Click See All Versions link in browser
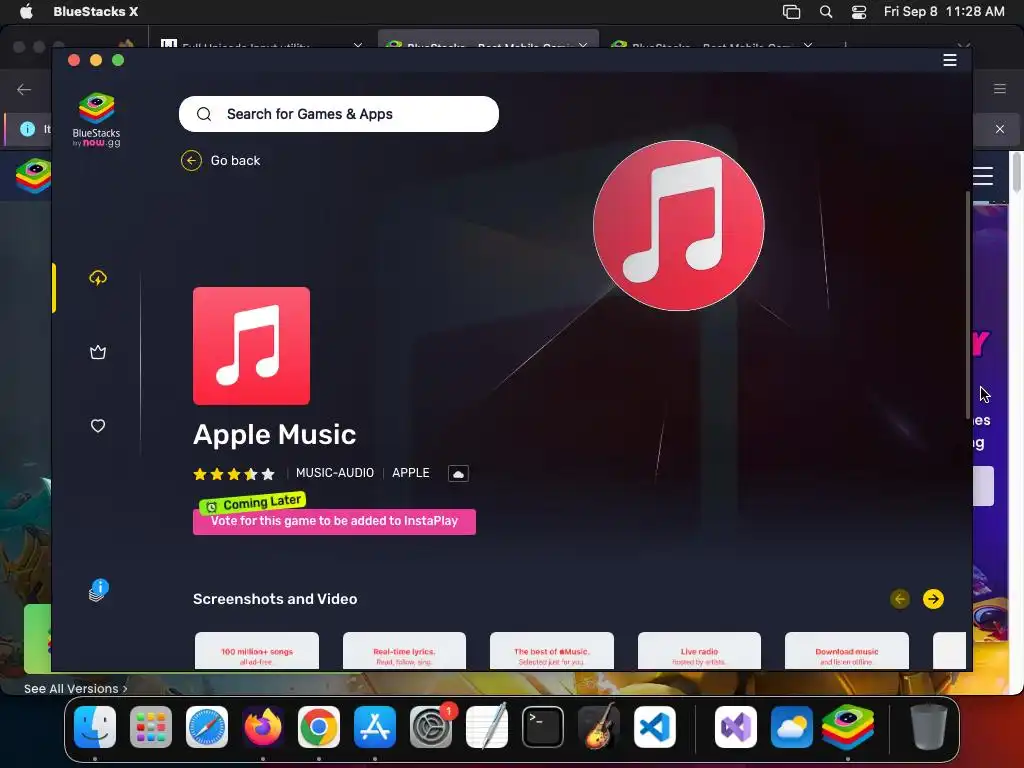Screen dimensions: 1024x768 pyautogui.click(x=76, y=688)
